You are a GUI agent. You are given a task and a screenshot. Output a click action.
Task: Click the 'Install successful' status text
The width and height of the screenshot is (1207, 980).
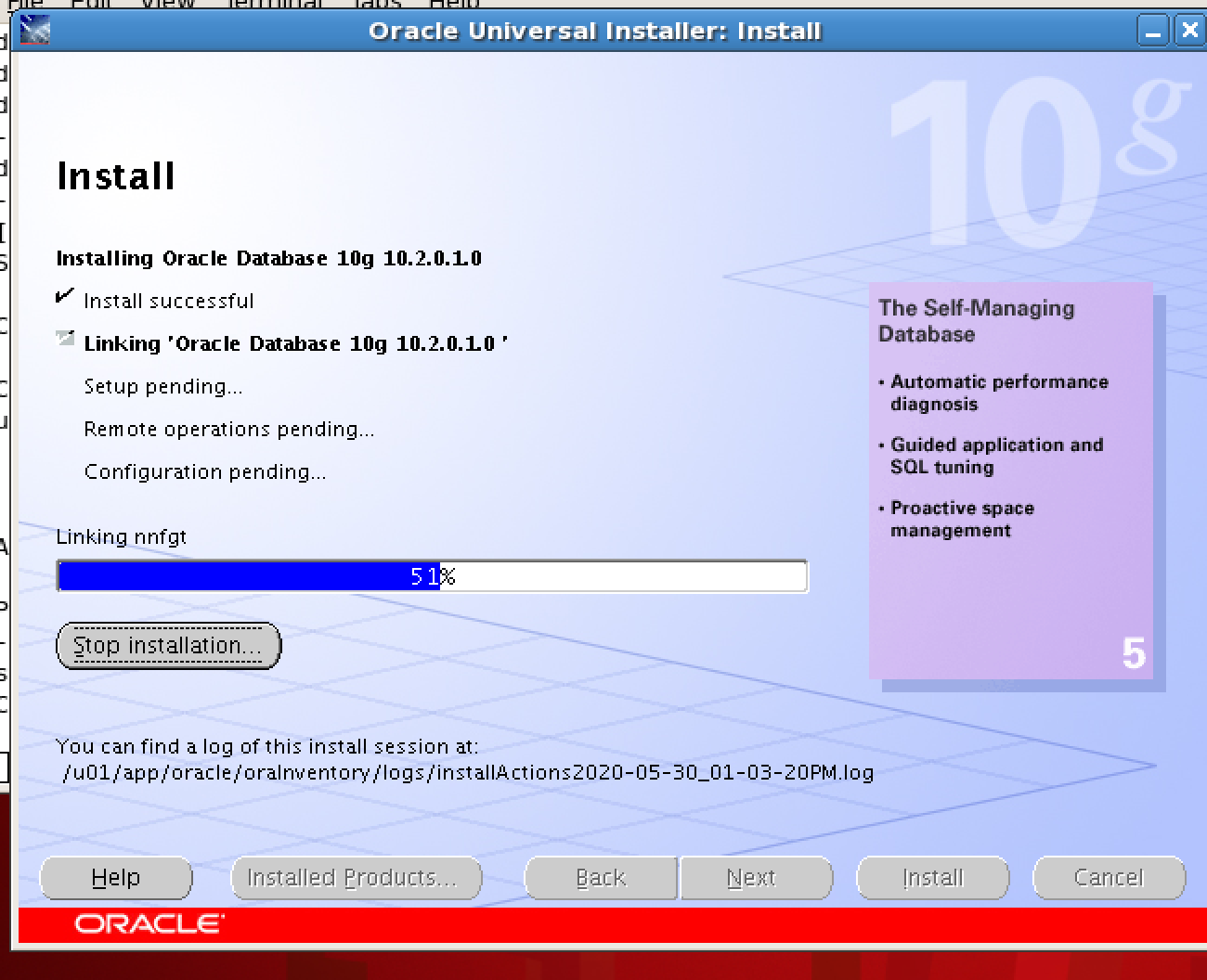pos(168,301)
